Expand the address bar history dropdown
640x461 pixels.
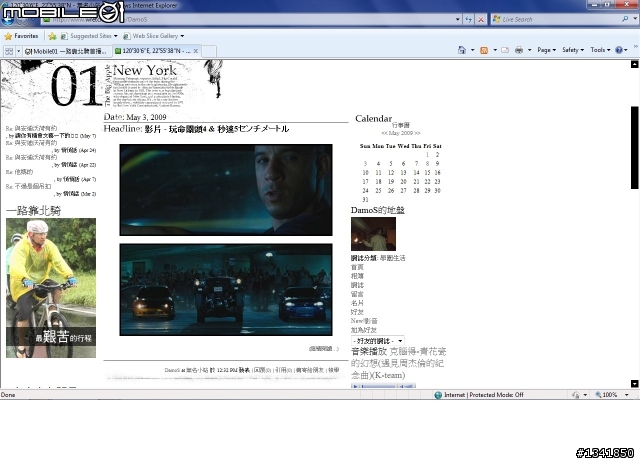[x=458, y=19]
